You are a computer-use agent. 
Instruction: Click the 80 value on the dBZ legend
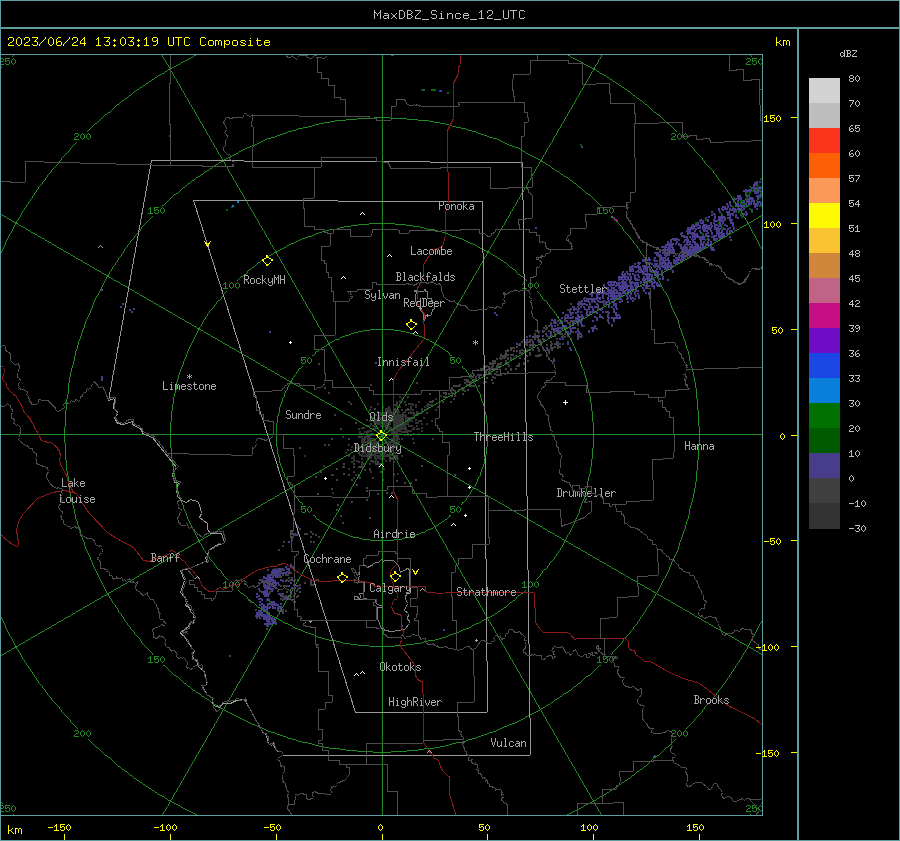(x=854, y=79)
